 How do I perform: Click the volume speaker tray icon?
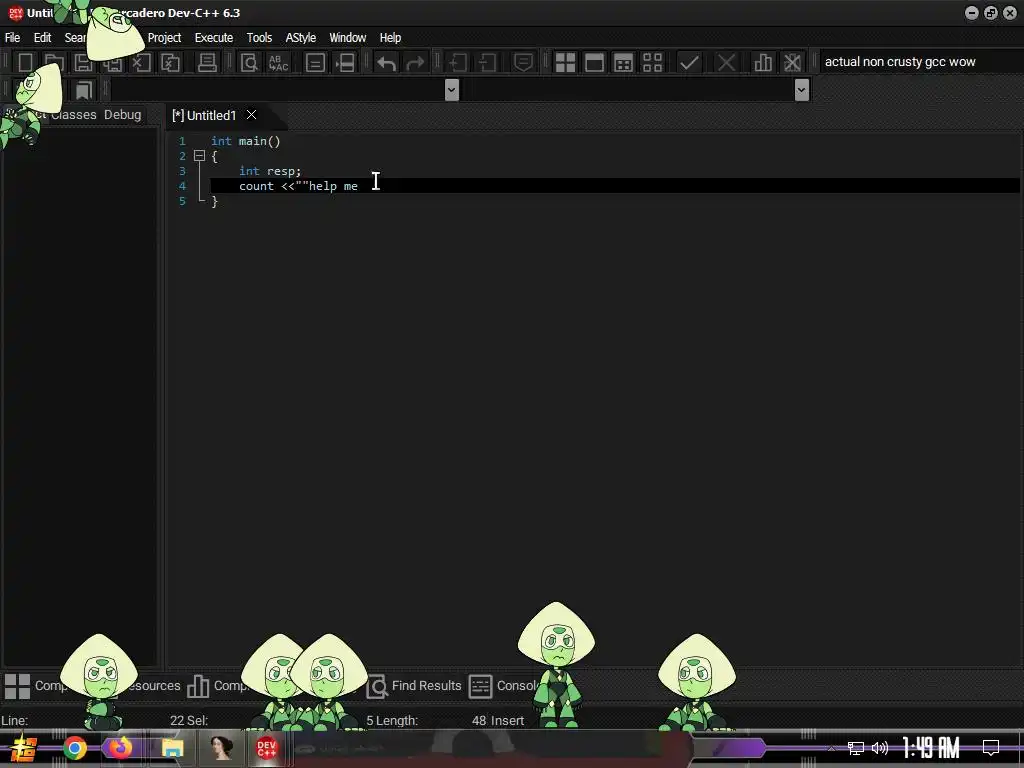880,748
